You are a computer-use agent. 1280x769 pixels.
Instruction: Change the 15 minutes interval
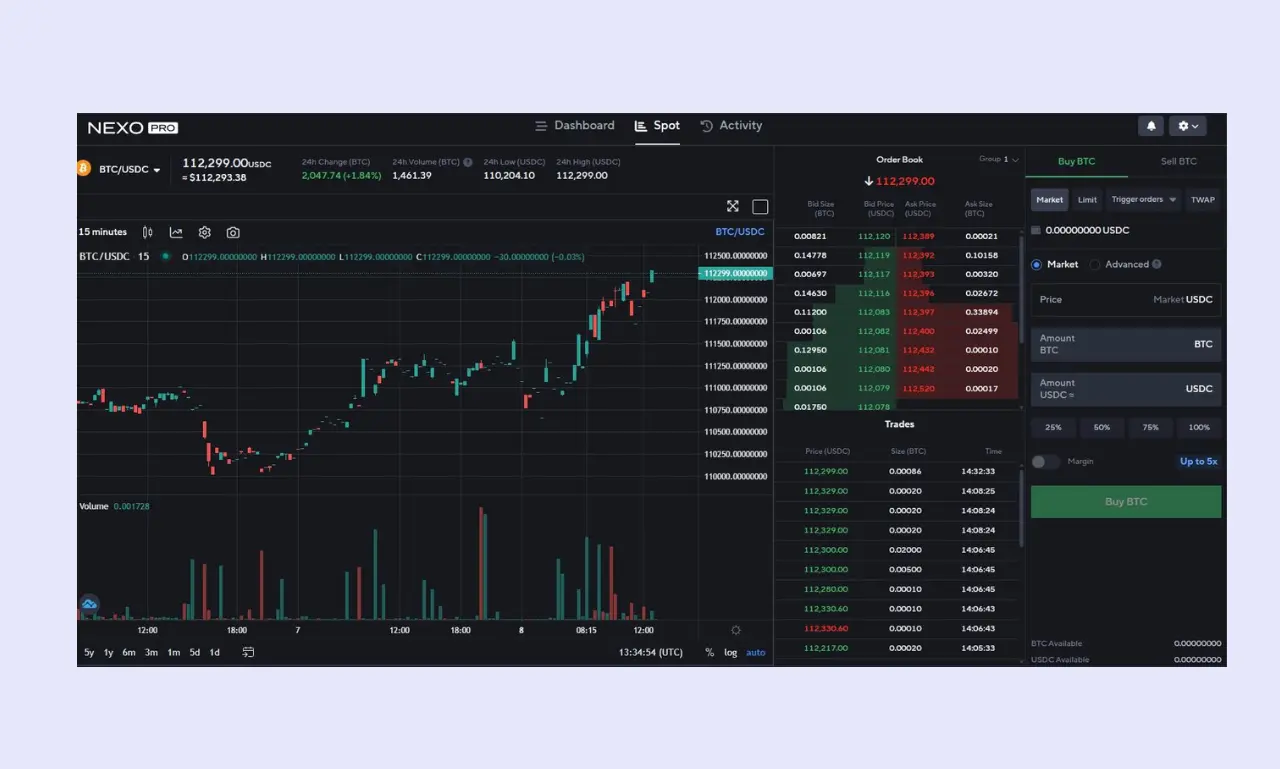[x=103, y=232]
